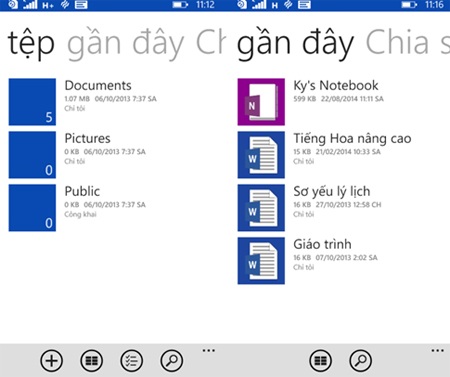Open the Public folder tile
Screen dimensions: 450x377
click(32, 208)
